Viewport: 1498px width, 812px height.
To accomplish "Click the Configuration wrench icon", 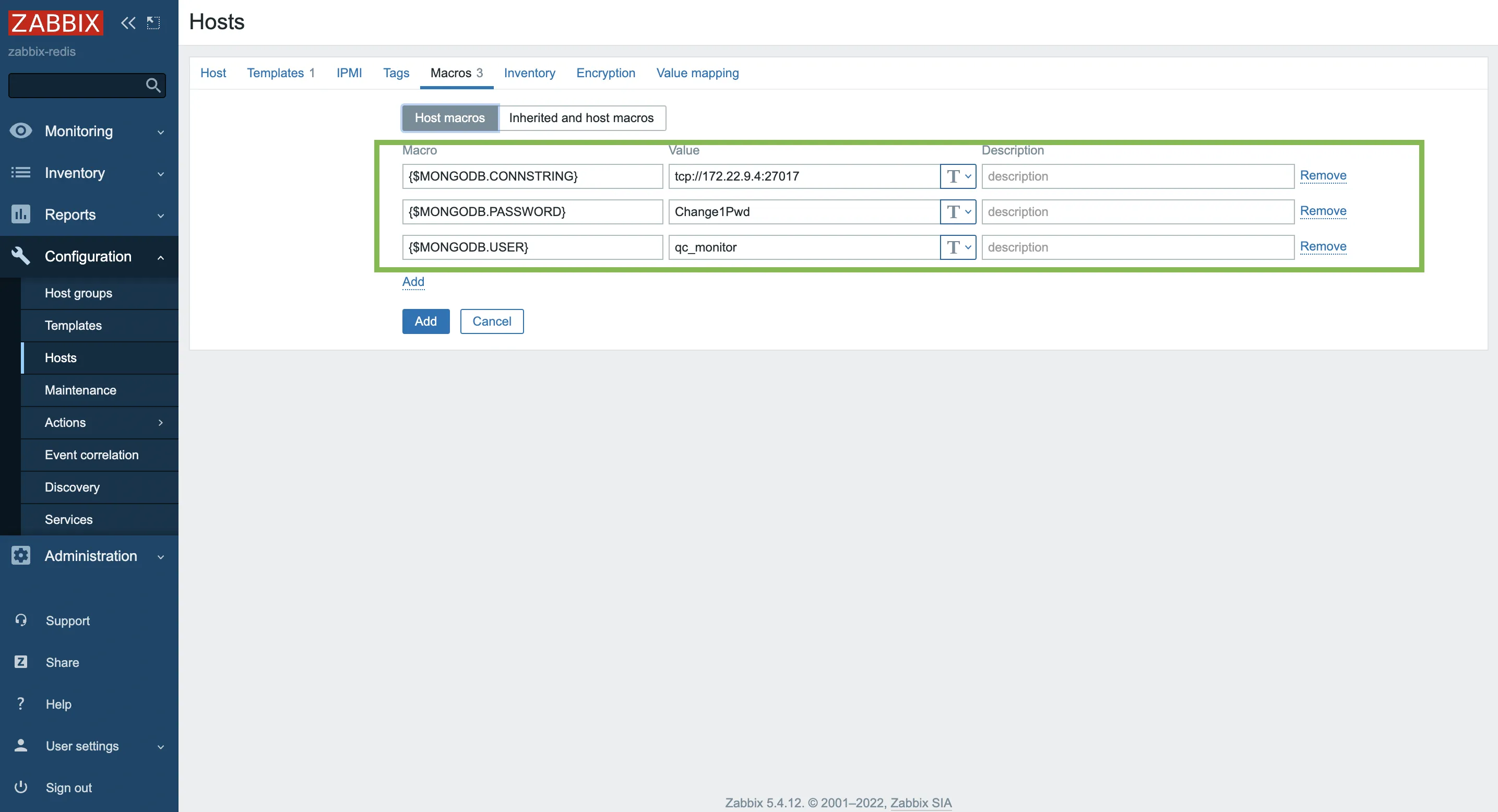I will [x=21, y=256].
